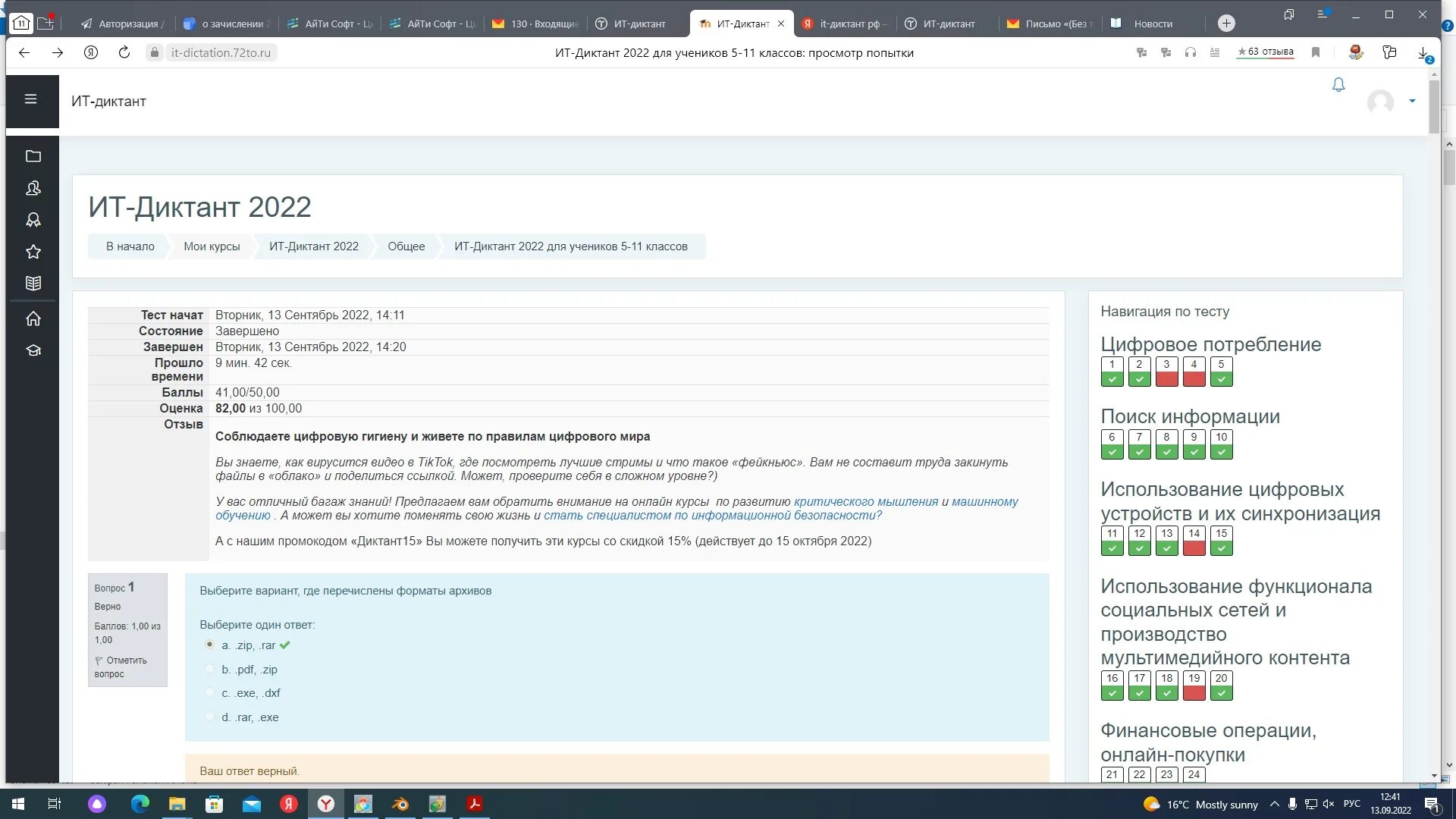Open the taskbar clock showing 12:41
1456x819 pixels.
1390,804
